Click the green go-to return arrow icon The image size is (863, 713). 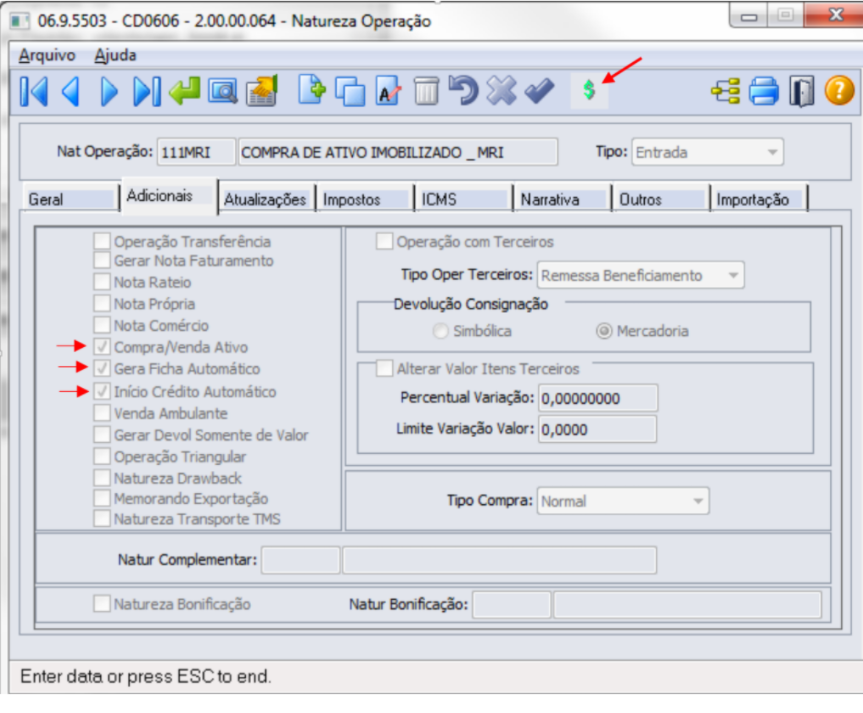pyautogui.click(x=184, y=91)
